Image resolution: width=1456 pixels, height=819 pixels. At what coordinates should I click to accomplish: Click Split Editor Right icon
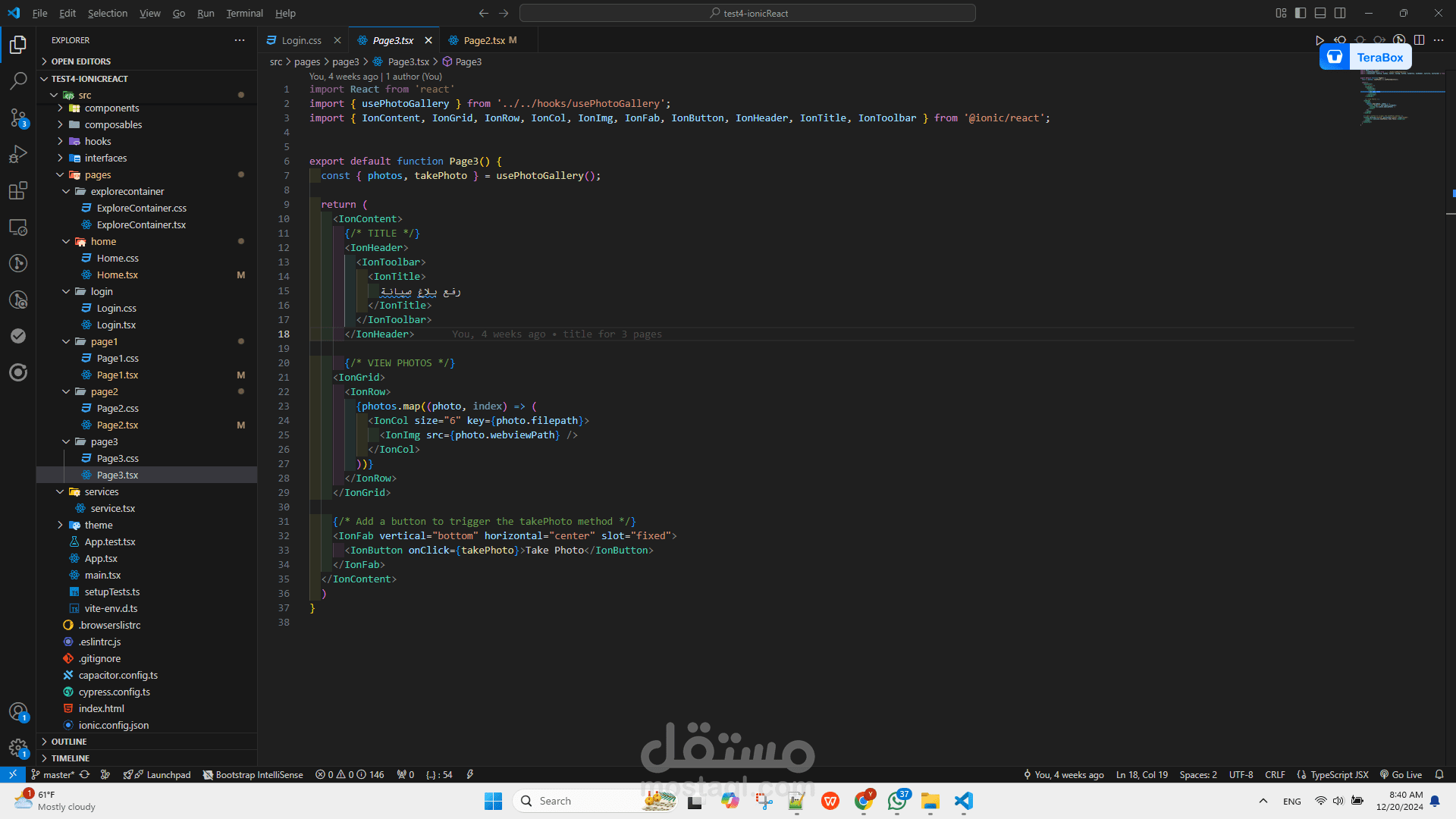tap(1419, 40)
